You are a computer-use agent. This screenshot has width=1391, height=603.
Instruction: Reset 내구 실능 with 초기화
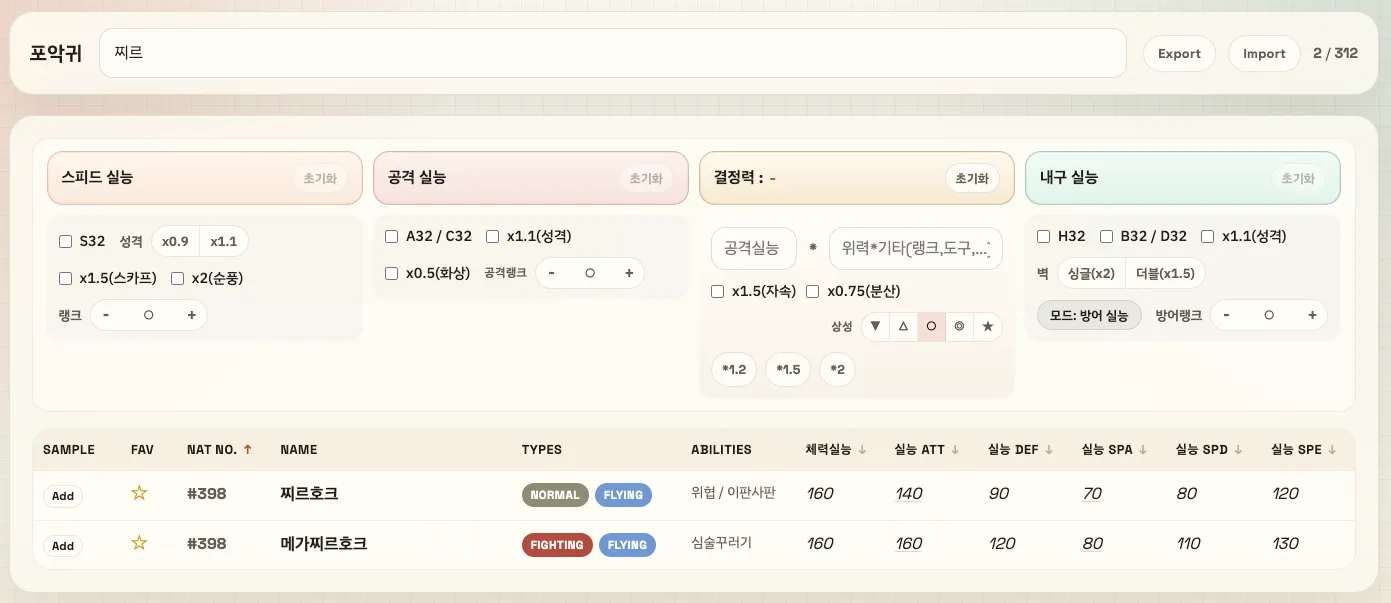pyautogui.click(x=1298, y=178)
